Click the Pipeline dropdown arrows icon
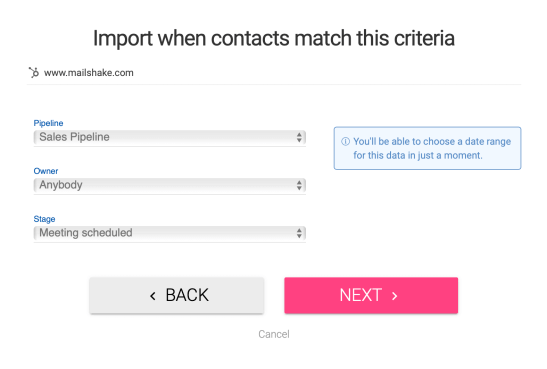 pyautogui.click(x=299, y=137)
